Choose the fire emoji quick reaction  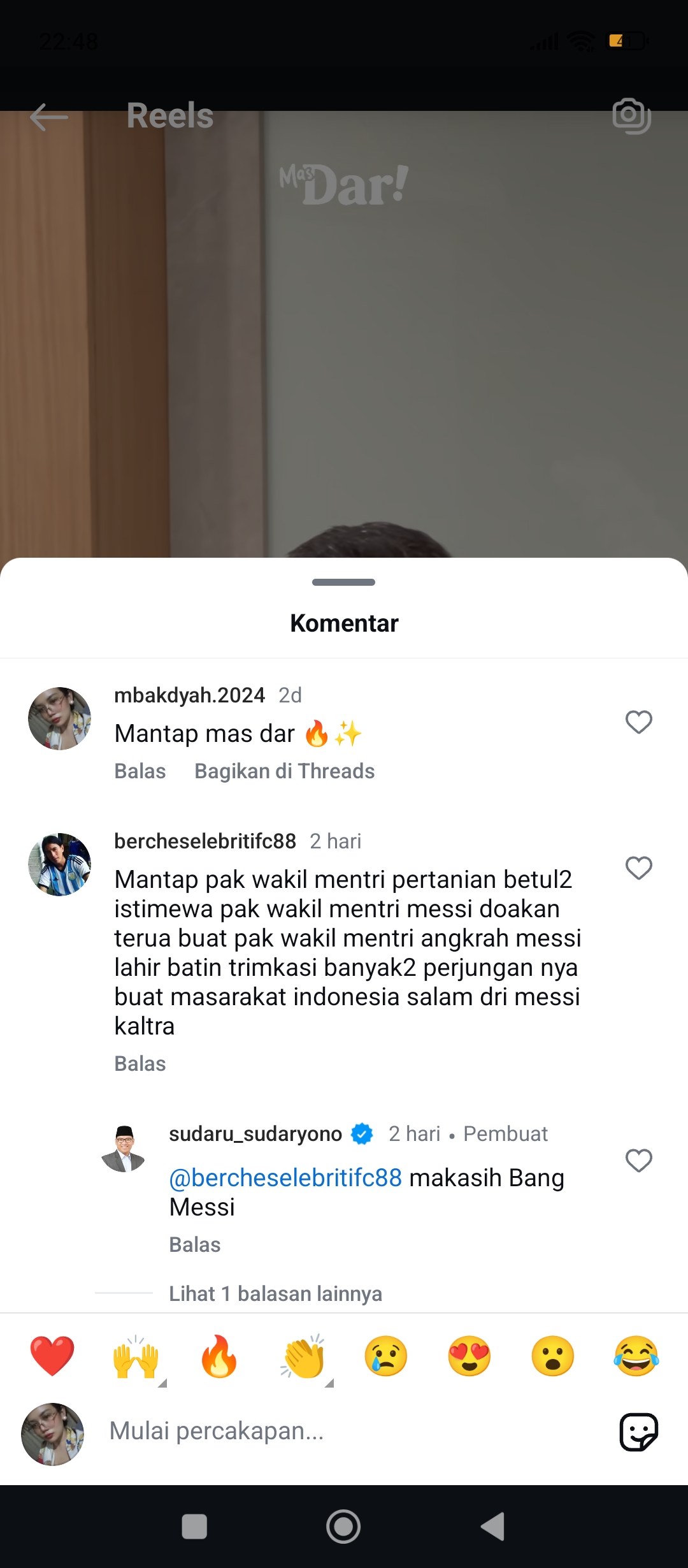click(219, 1356)
